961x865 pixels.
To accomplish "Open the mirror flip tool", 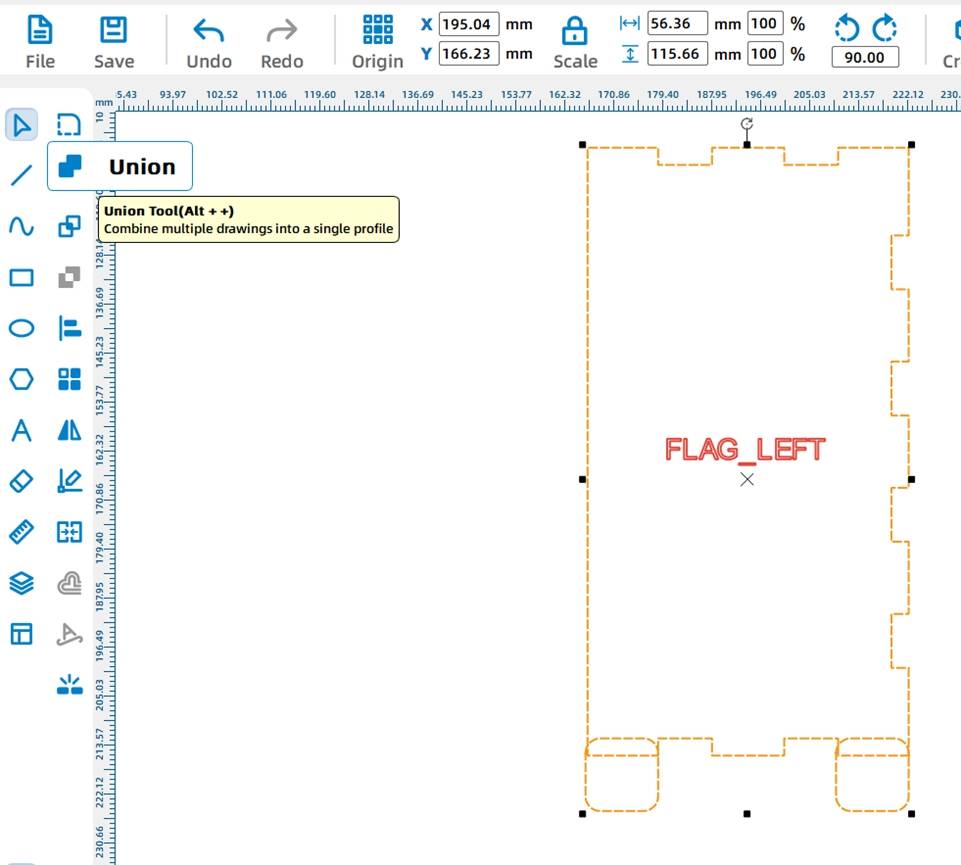I will coord(69,431).
